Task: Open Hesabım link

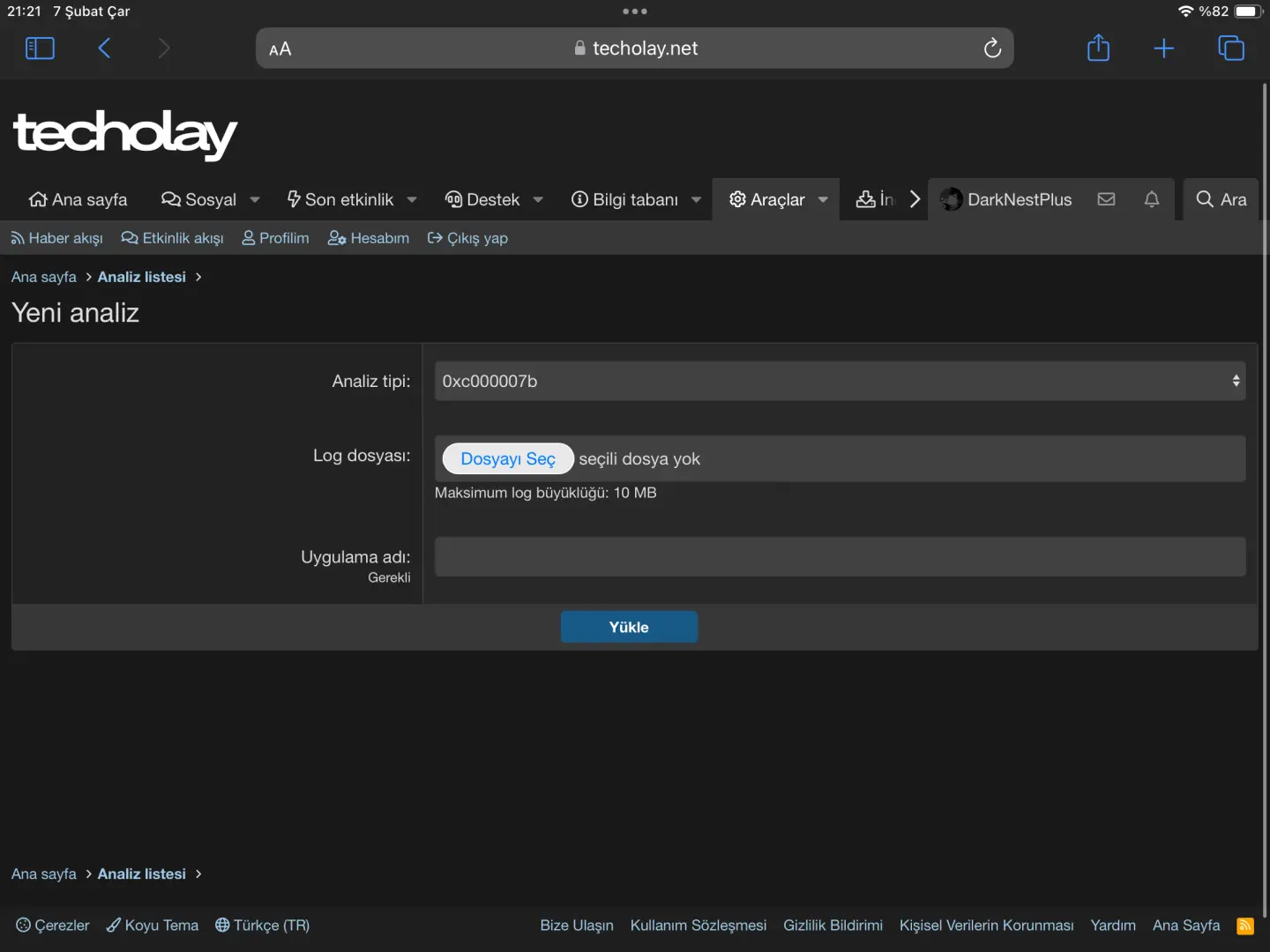Action: tap(369, 238)
